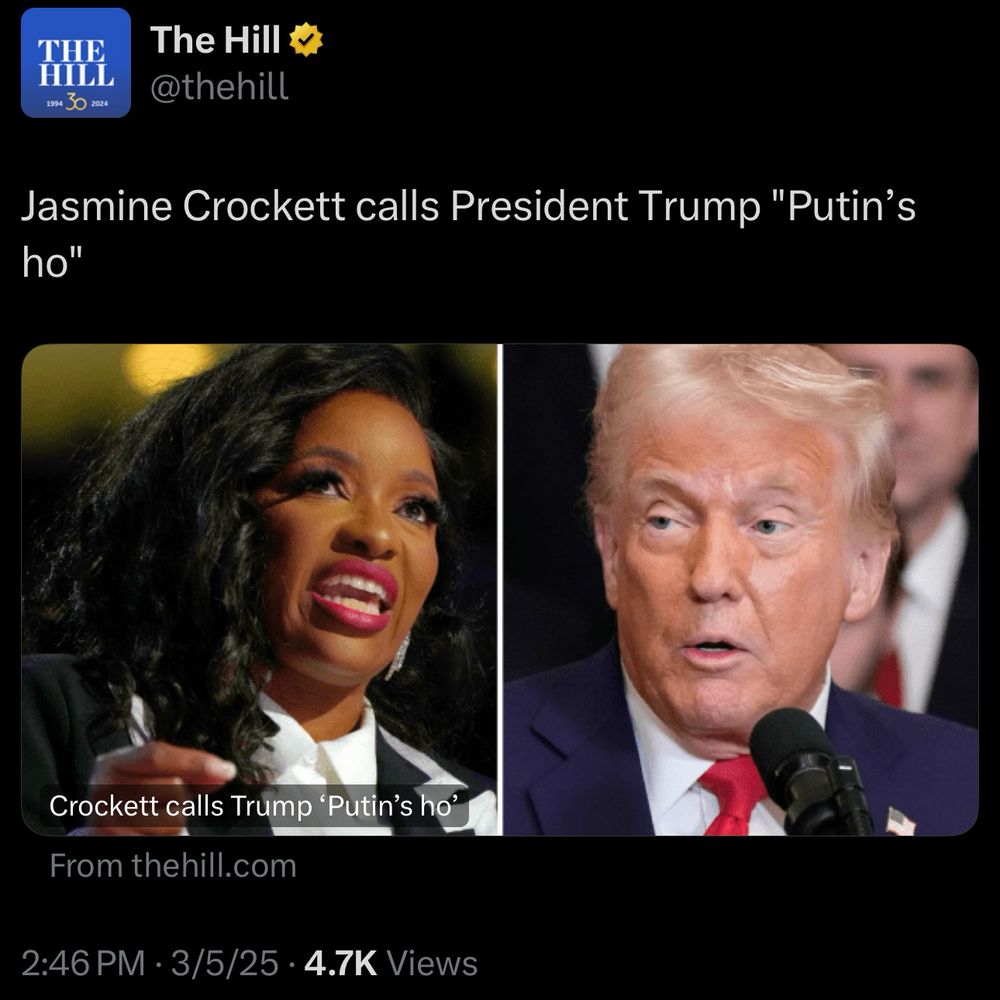Image resolution: width=1000 pixels, height=1000 pixels.
Task: Click the flag lapel pin in photo
Action: (900, 821)
